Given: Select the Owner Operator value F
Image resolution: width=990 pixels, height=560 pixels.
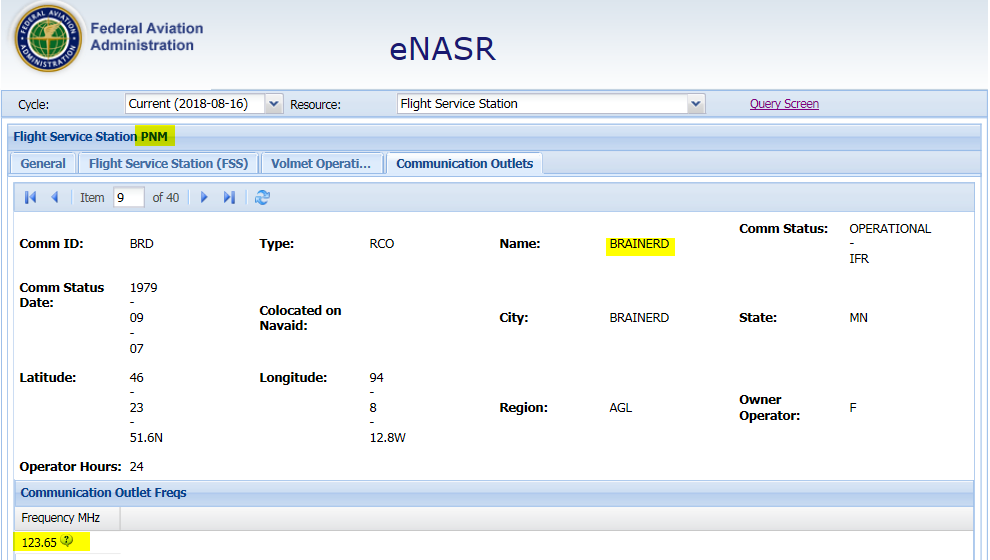Looking at the screenshot, I should click(853, 408).
